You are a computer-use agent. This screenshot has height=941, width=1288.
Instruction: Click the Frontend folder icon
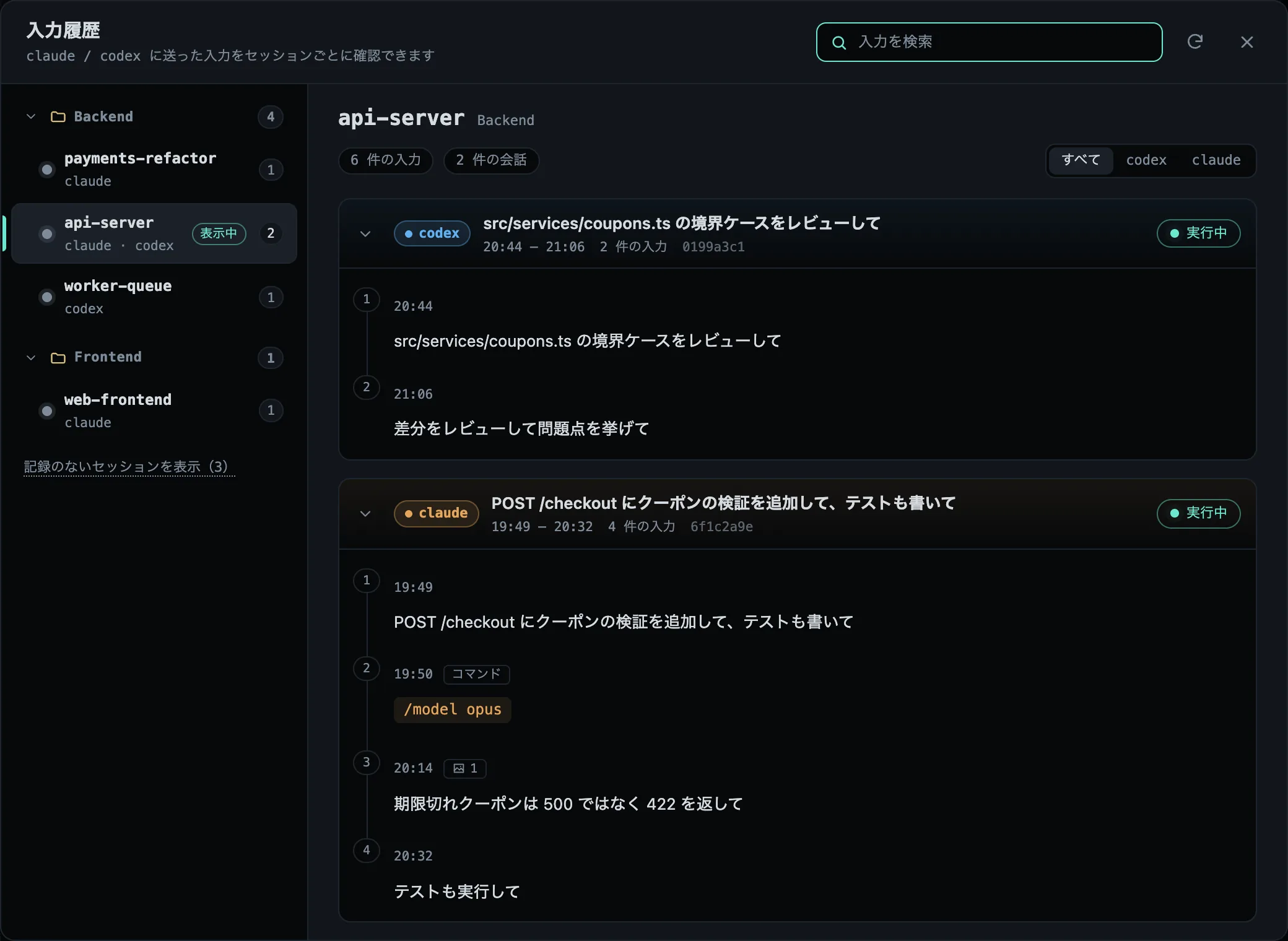click(x=58, y=358)
